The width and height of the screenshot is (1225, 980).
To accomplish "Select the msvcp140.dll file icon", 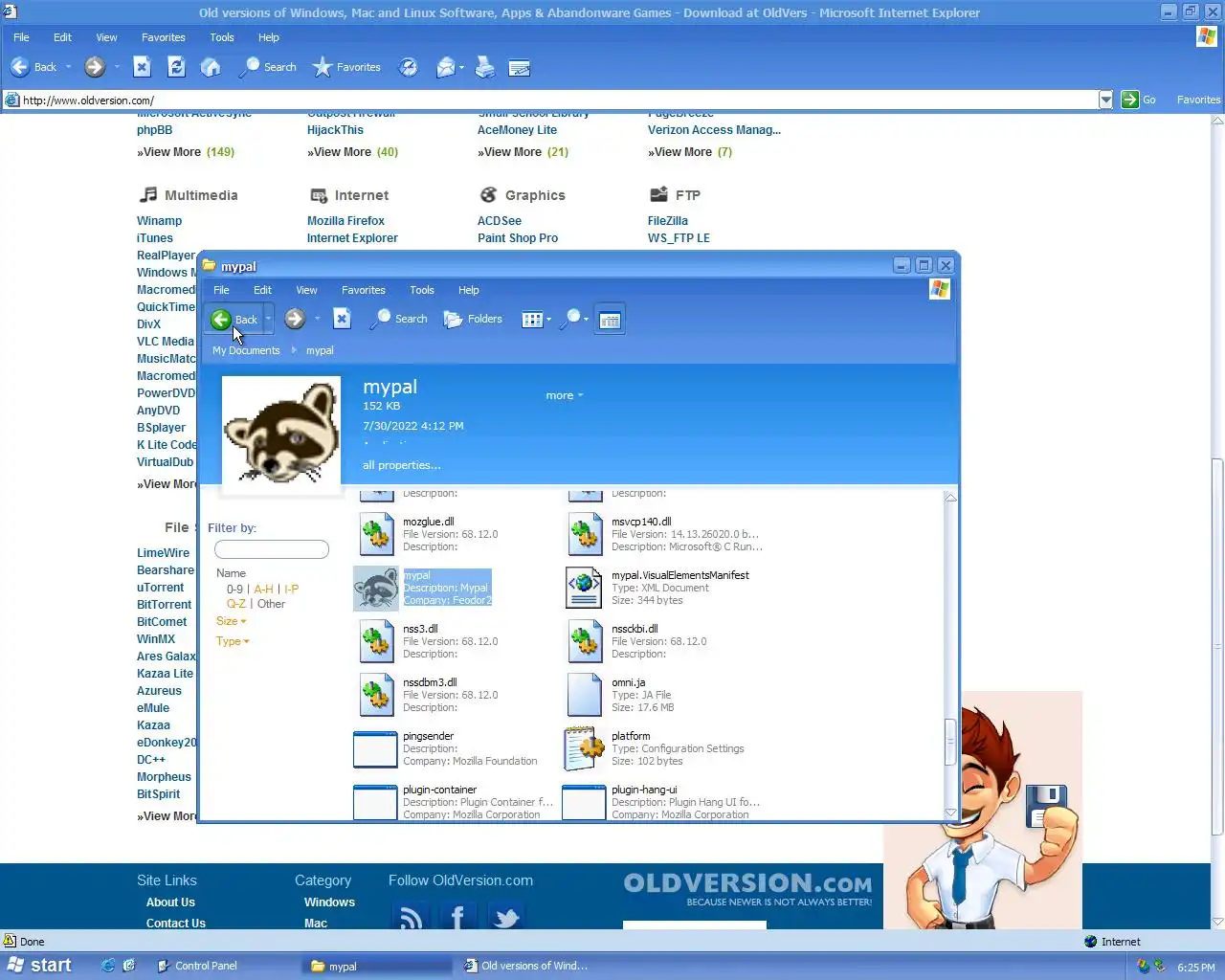I will click(x=585, y=534).
